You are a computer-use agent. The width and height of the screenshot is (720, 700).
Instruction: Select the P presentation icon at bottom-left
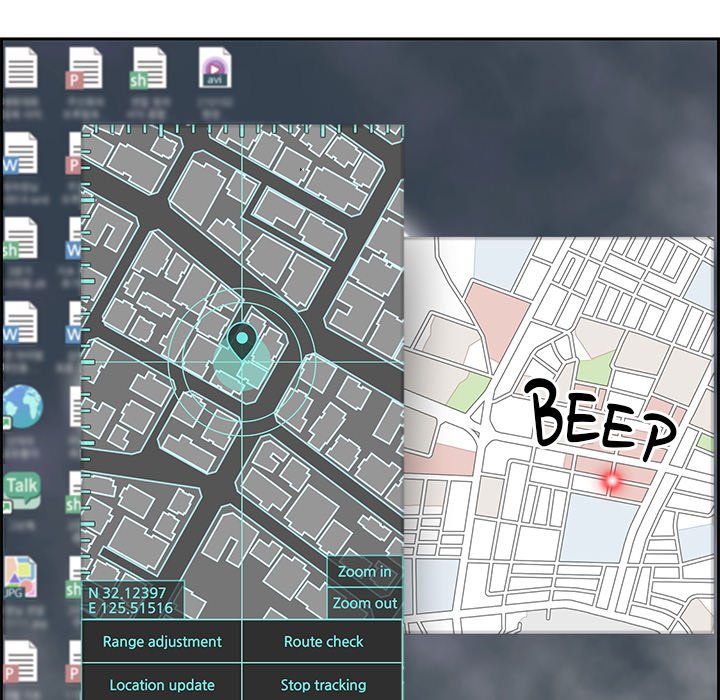tap(20, 661)
